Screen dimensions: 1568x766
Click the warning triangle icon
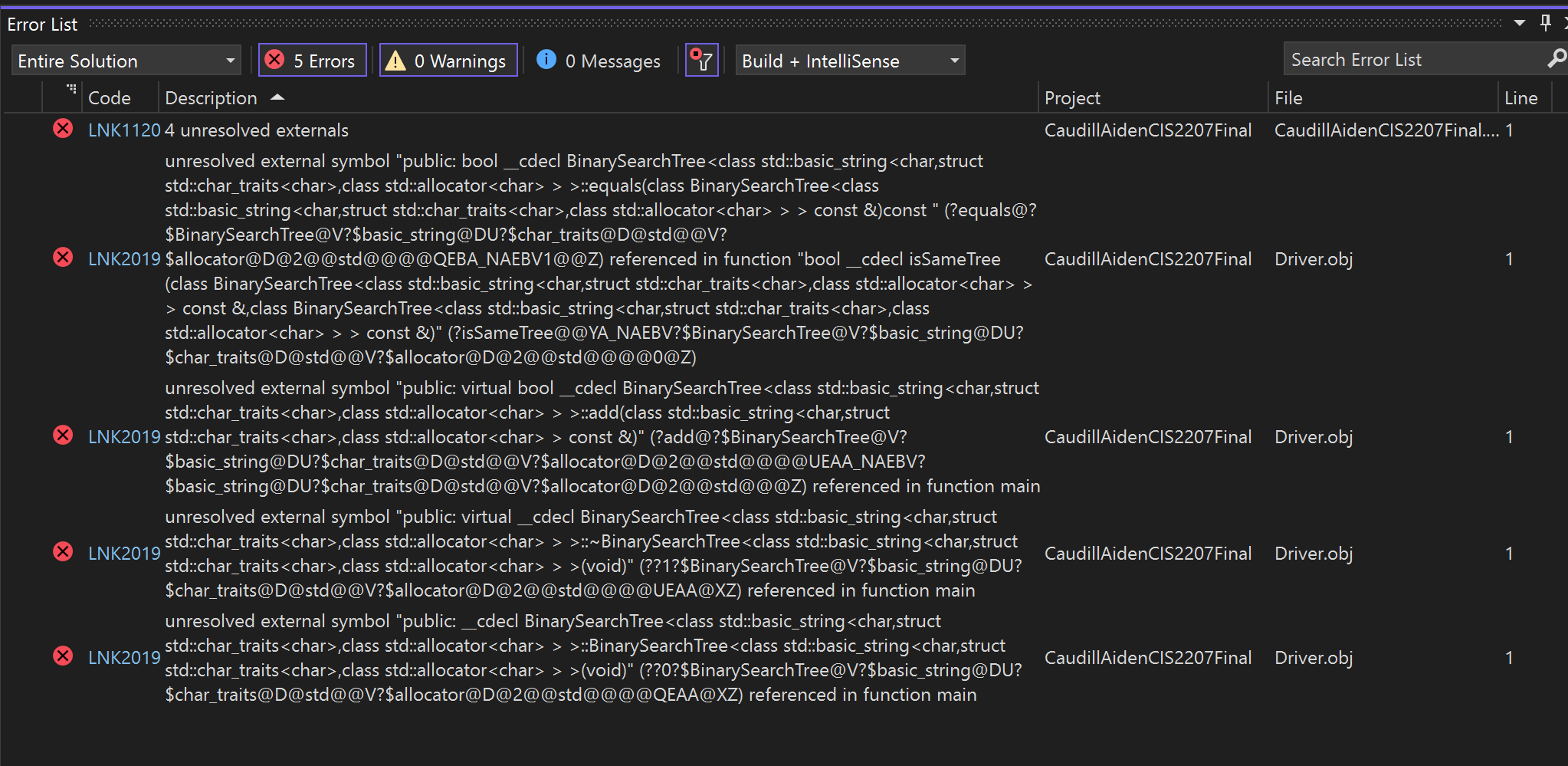(397, 60)
